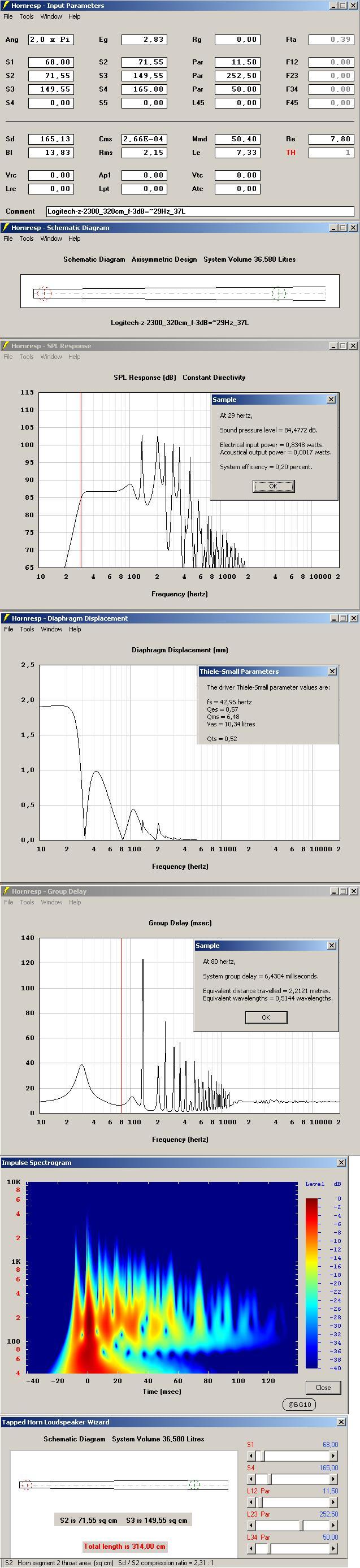Click the Comment text field
The height and width of the screenshot is (1568, 360).
tap(200, 212)
